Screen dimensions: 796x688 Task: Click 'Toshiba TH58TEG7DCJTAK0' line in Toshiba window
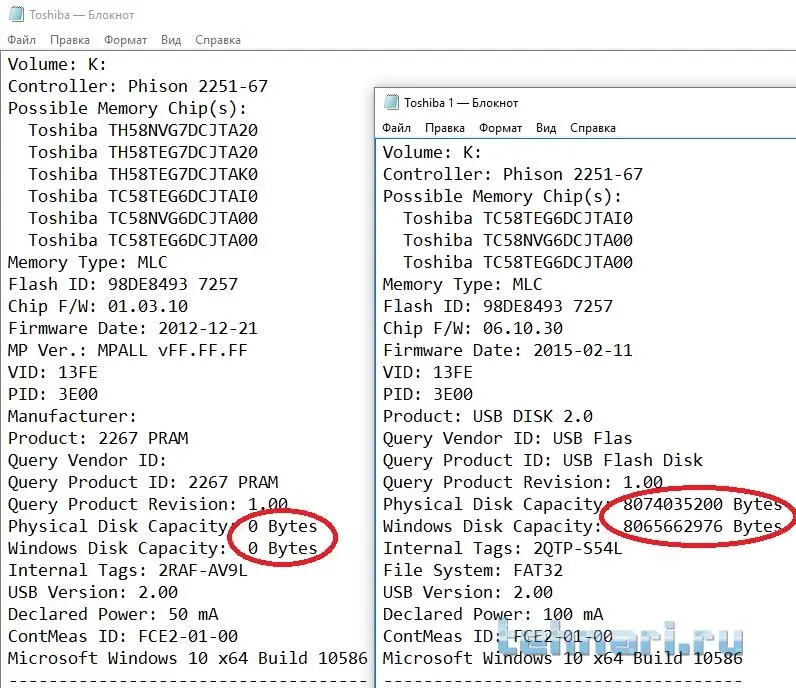click(x=143, y=174)
